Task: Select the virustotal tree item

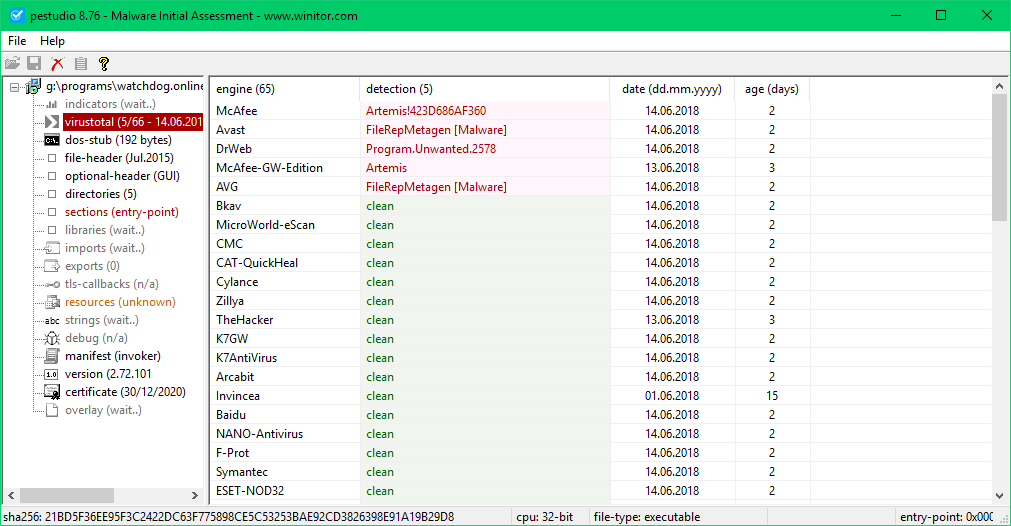Action: [x=133, y=122]
